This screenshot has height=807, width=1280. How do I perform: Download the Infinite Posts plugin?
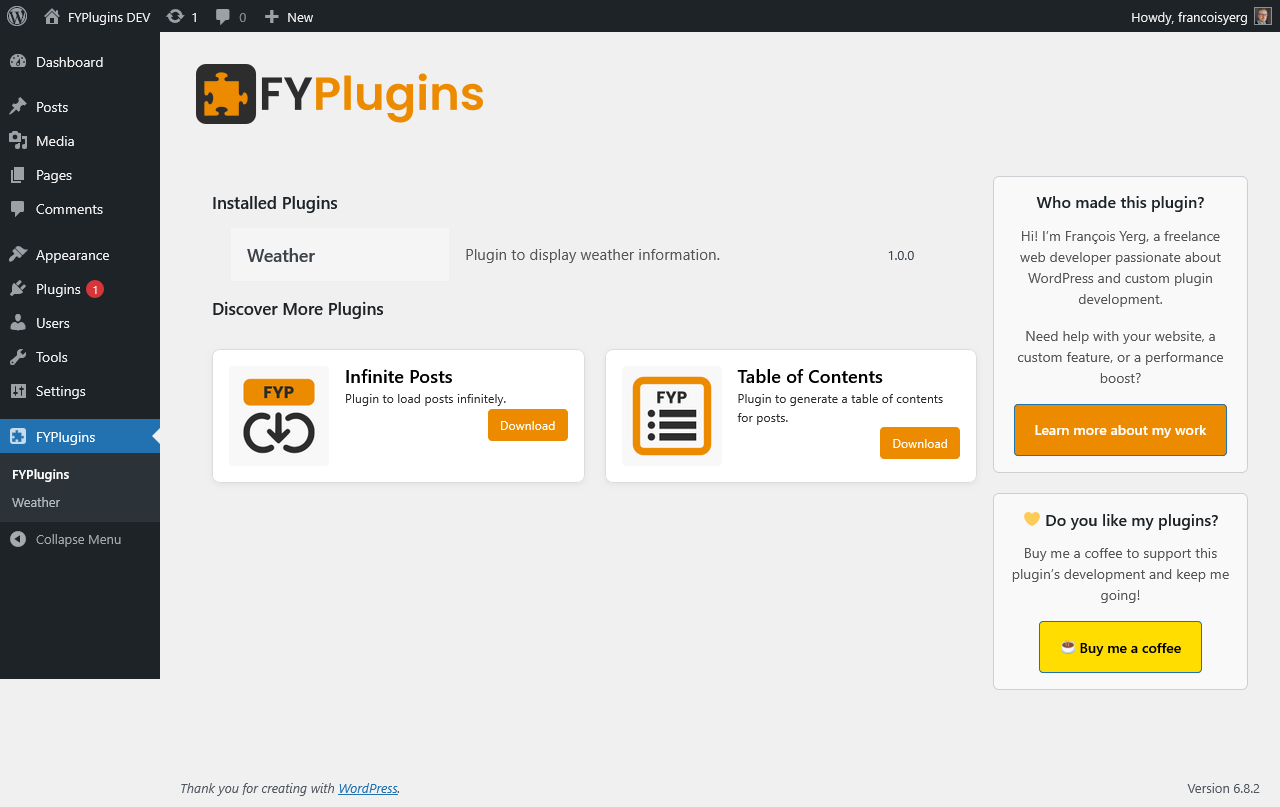527,425
